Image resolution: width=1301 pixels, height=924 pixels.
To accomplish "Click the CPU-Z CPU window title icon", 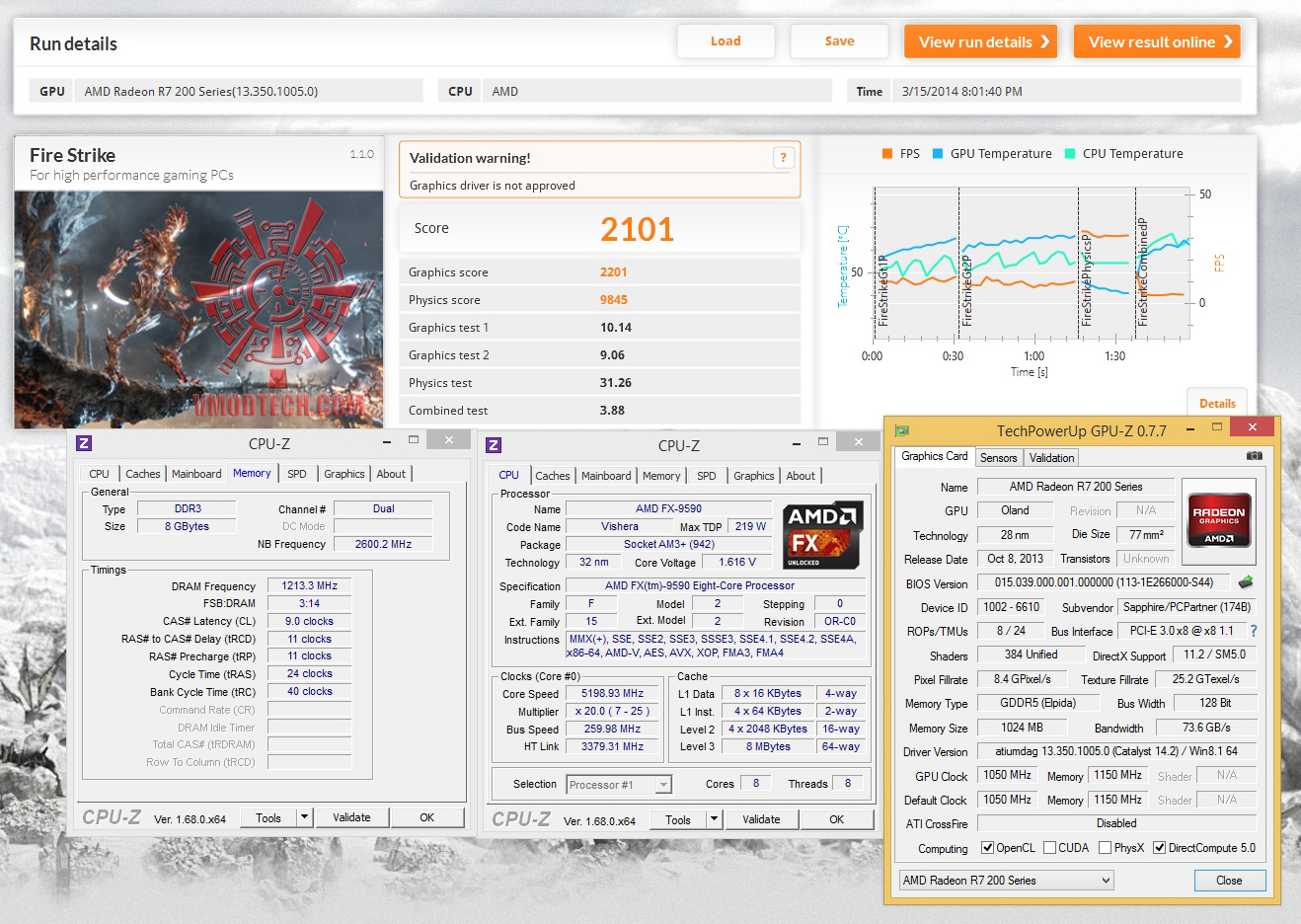I will pyautogui.click(x=495, y=445).
